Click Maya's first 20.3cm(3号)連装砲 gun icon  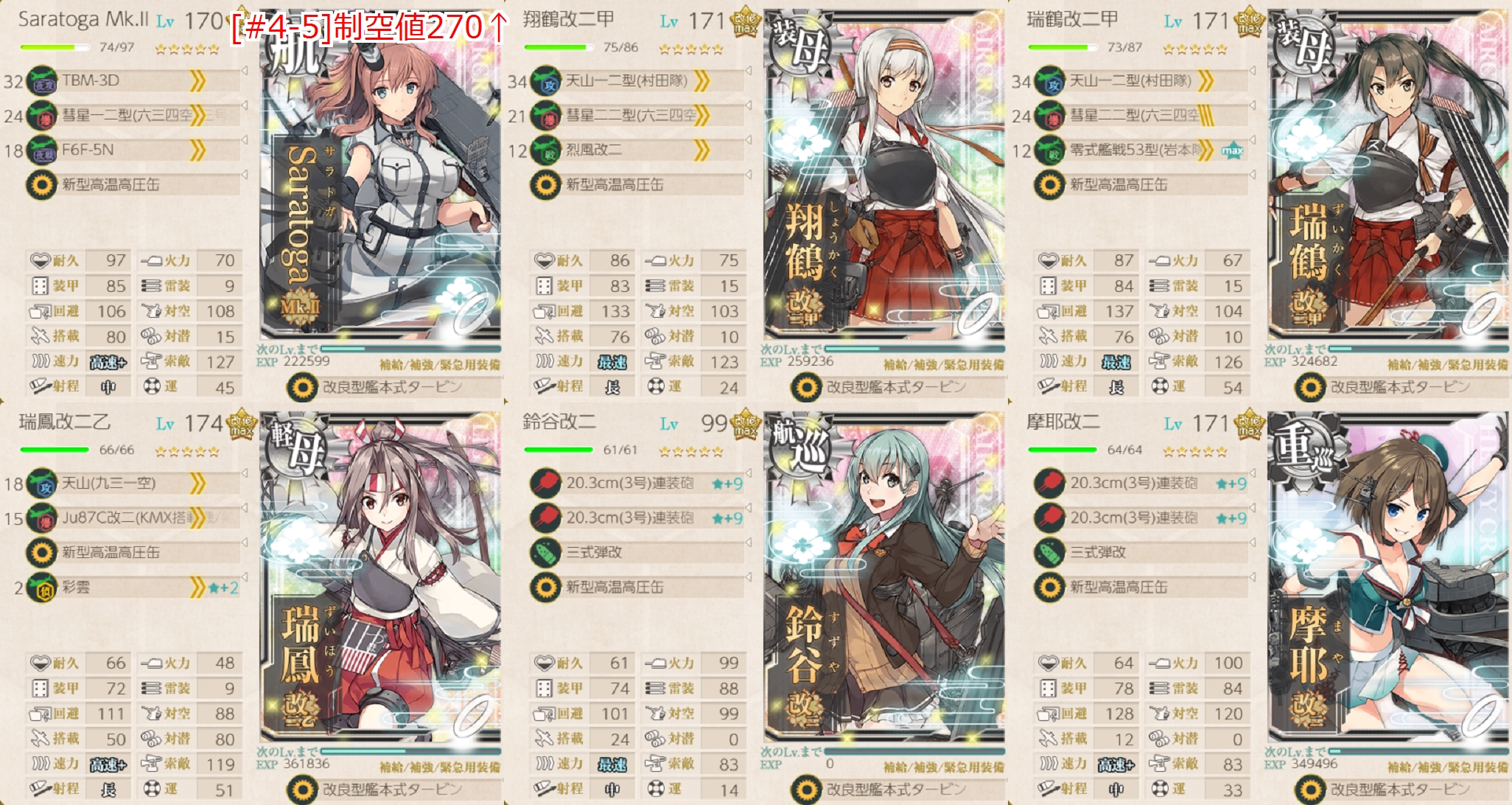click(x=1050, y=484)
